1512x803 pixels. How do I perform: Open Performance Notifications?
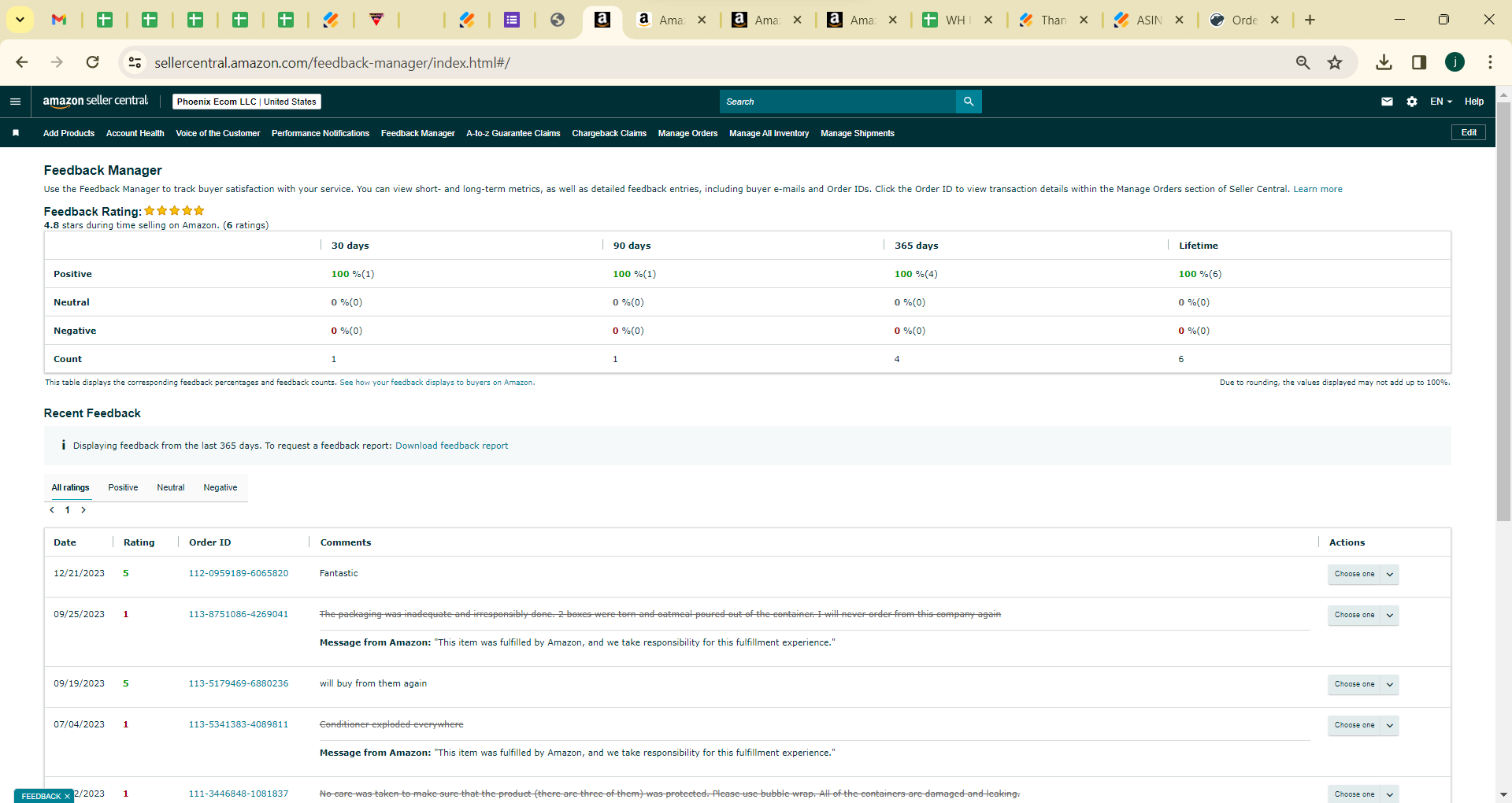pos(321,134)
